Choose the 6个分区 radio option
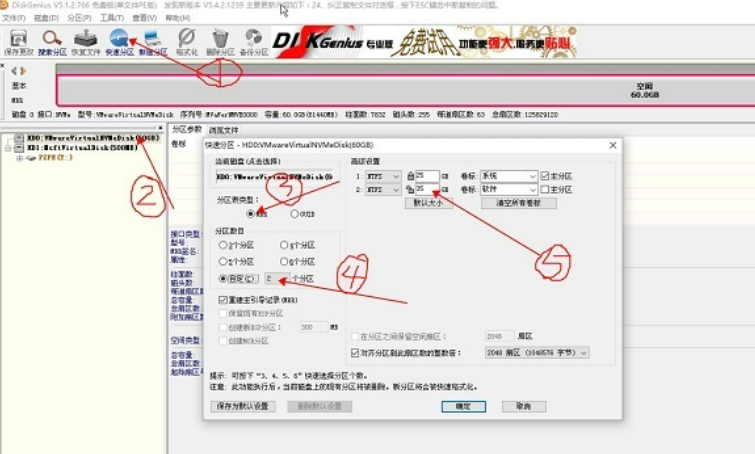The image size is (755, 454). [284, 261]
